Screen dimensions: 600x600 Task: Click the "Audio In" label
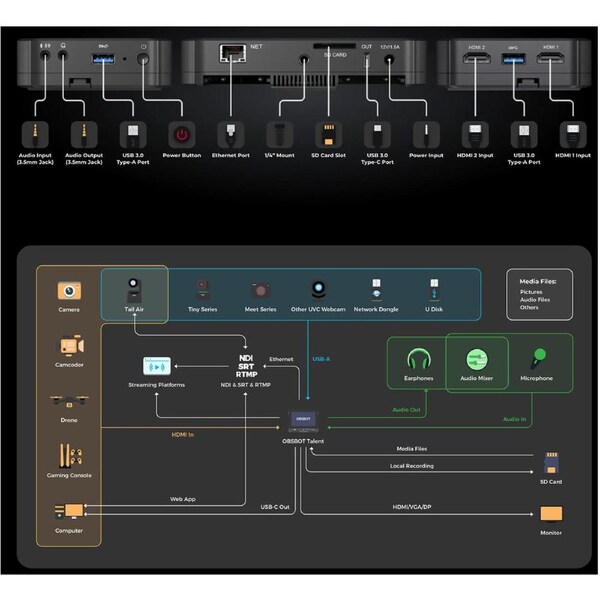click(x=515, y=419)
